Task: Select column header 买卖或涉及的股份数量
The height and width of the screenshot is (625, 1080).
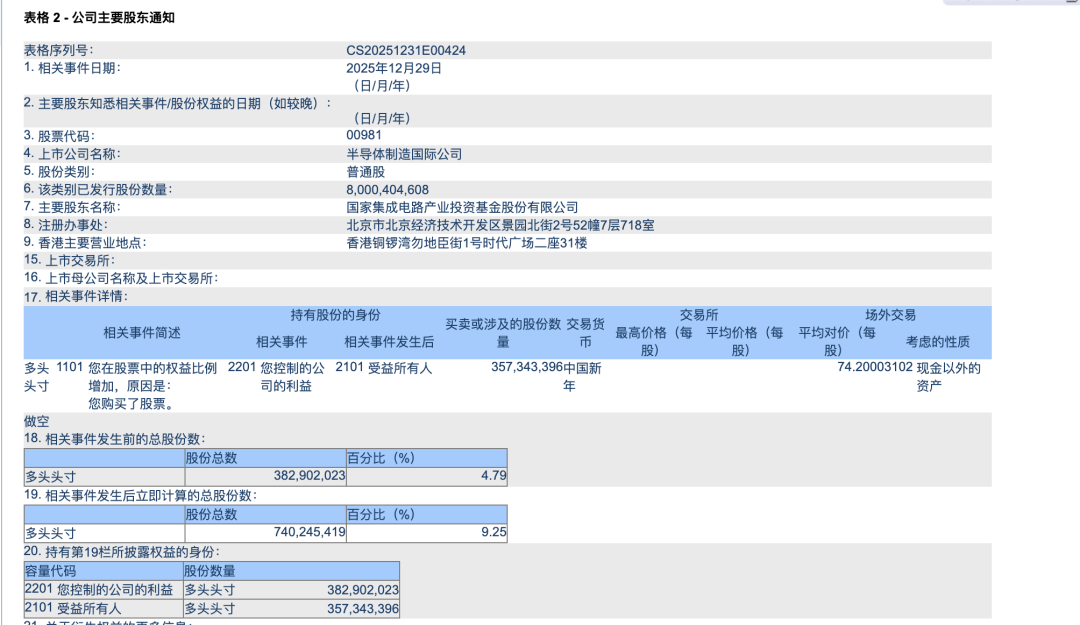Action: click(503, 333)
